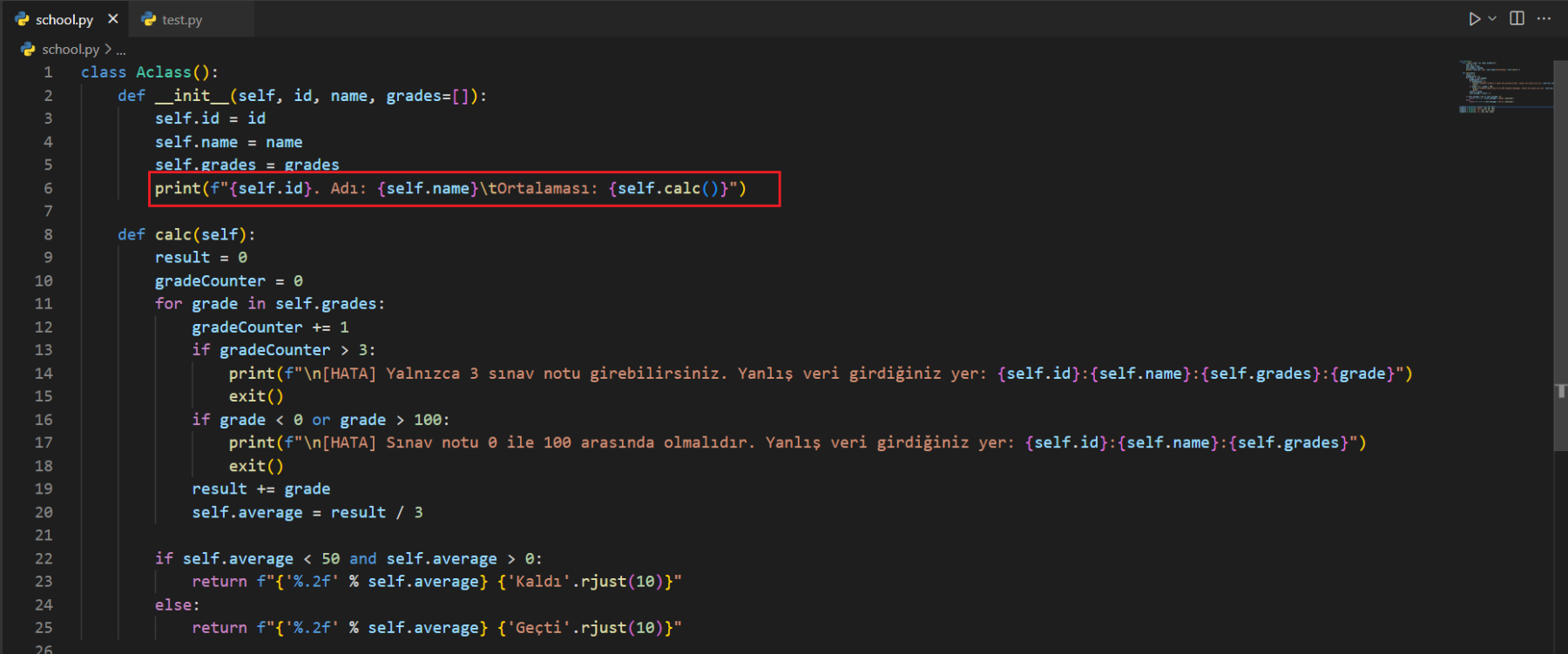Select the school.py editor tab
The width and height of the screenshot is (1568, 654).
64,20
